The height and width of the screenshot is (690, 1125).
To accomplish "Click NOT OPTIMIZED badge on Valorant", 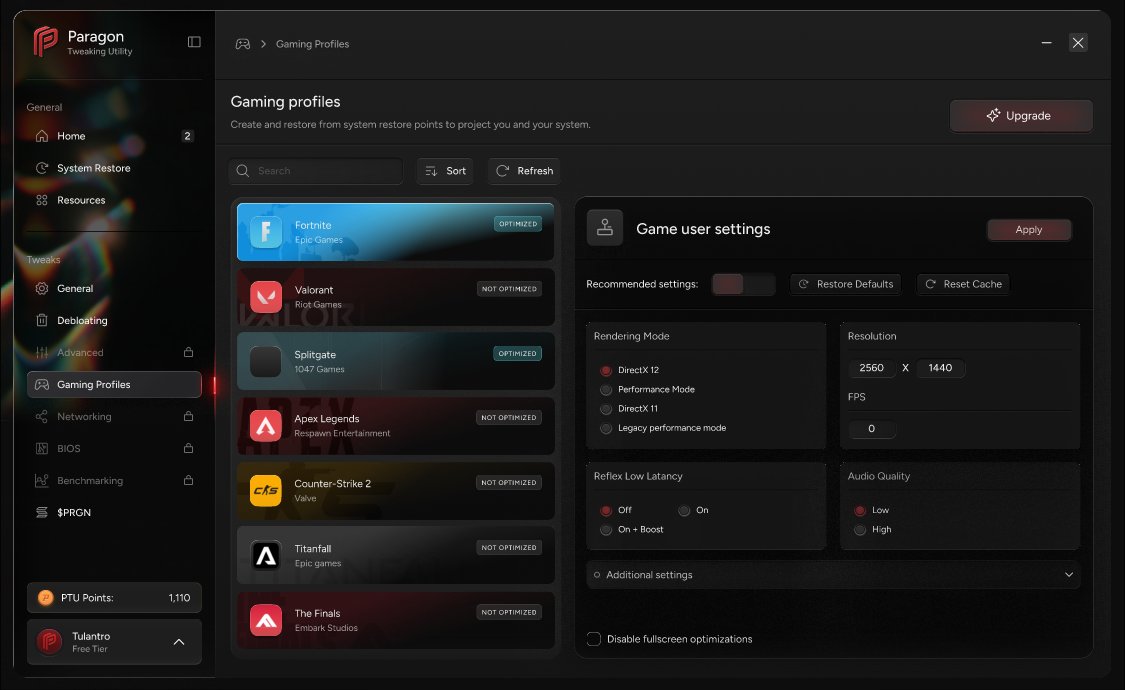I will (x=509, y=288).
